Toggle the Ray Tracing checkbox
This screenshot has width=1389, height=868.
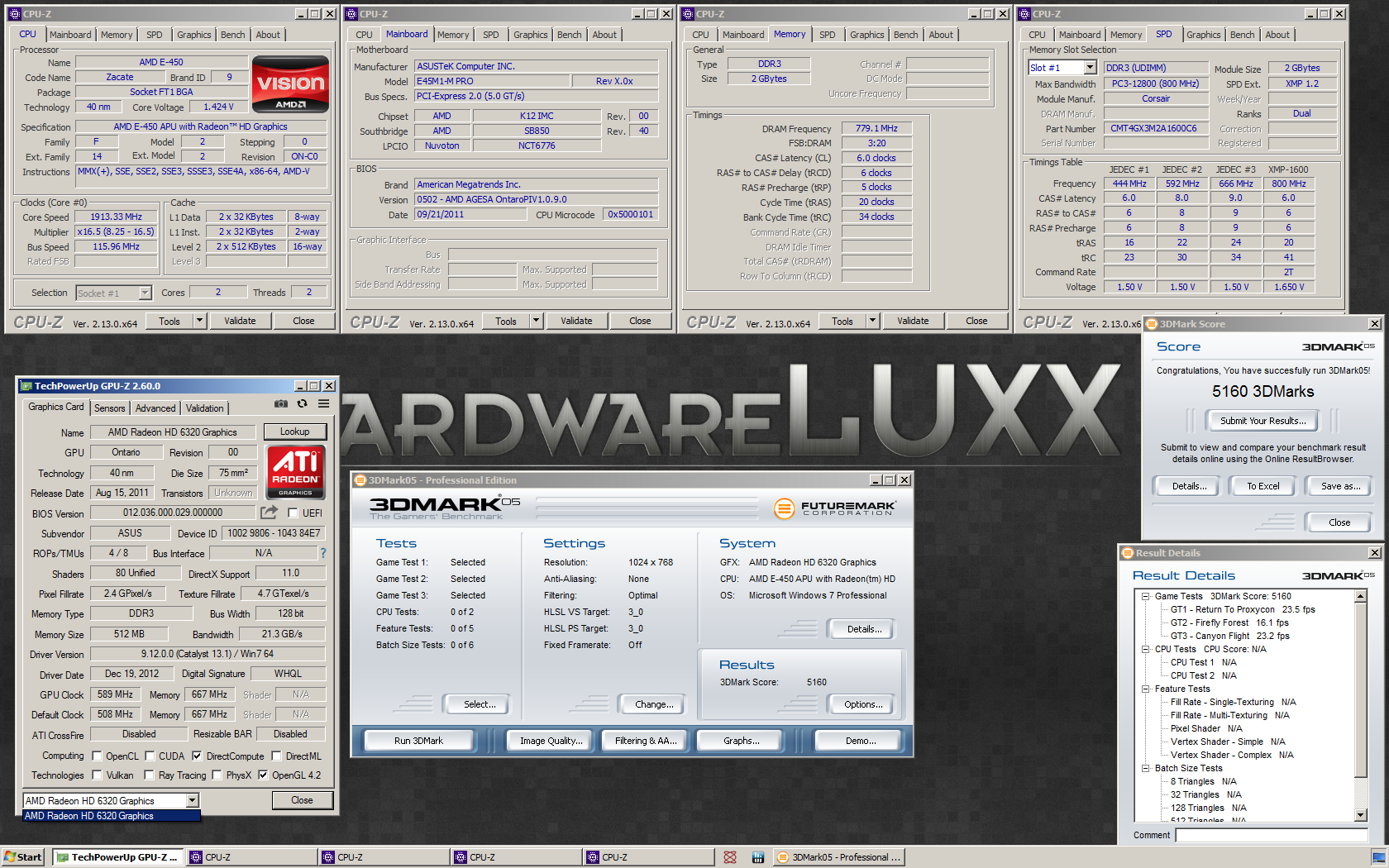click(x=149, y=775)
